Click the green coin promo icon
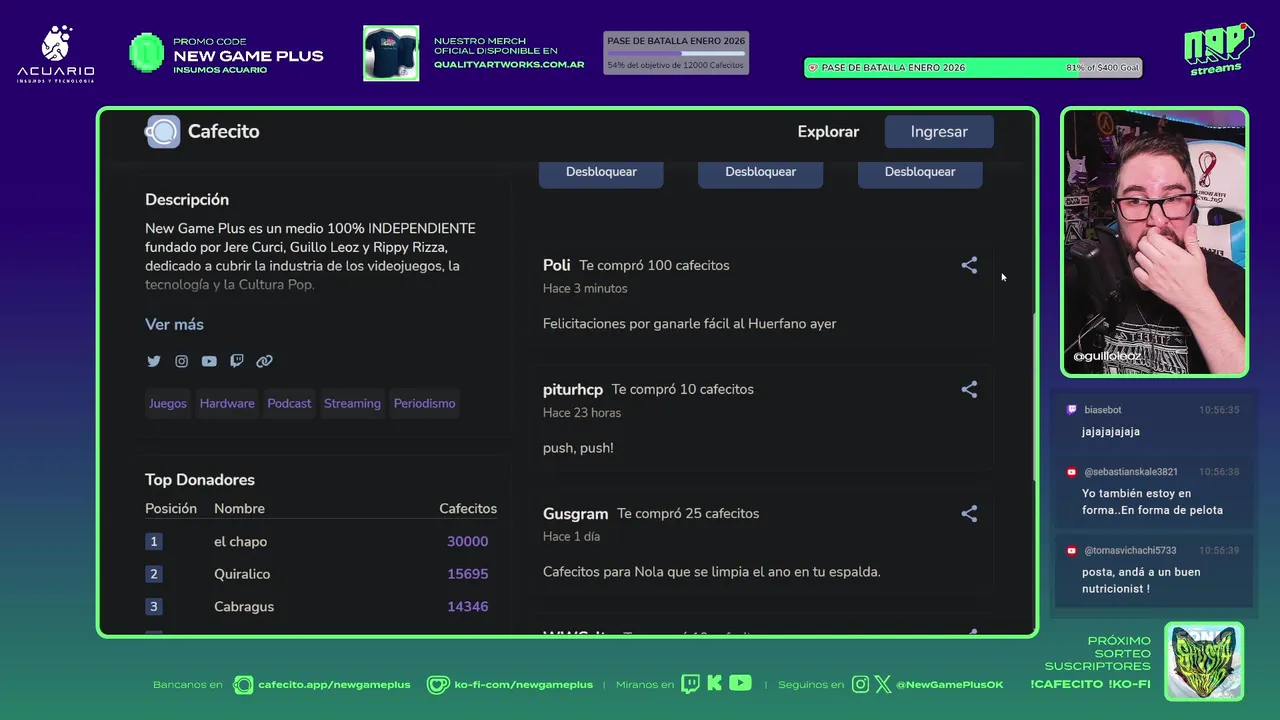 click(x=147, y=53)
